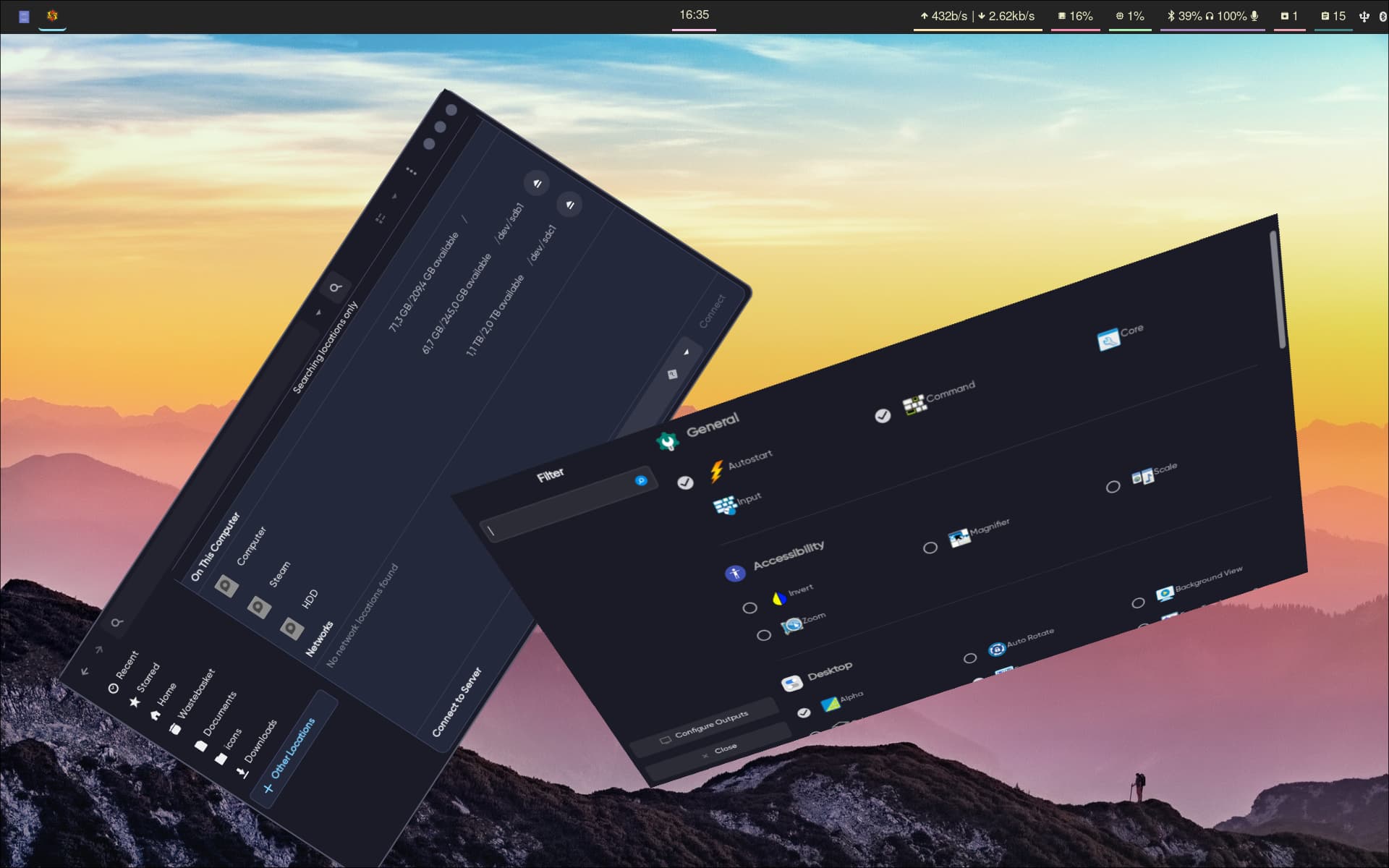Click the Configure Outputs button
This screenshot has width=1389, height=868.
pyautogui.click(x=704, y=726)
